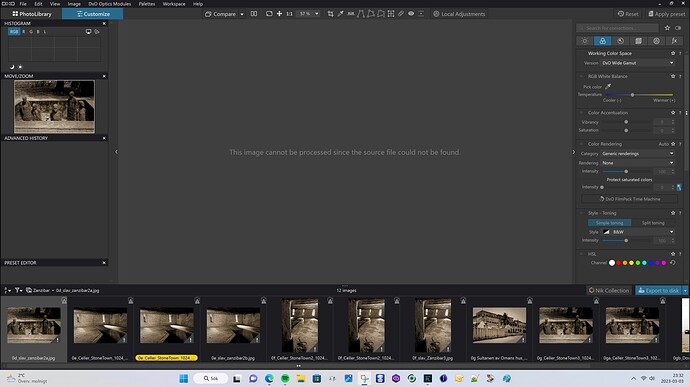690x387 pixels.
Task: Open the Repair tool link icon
Action: (x=401, y=14)
